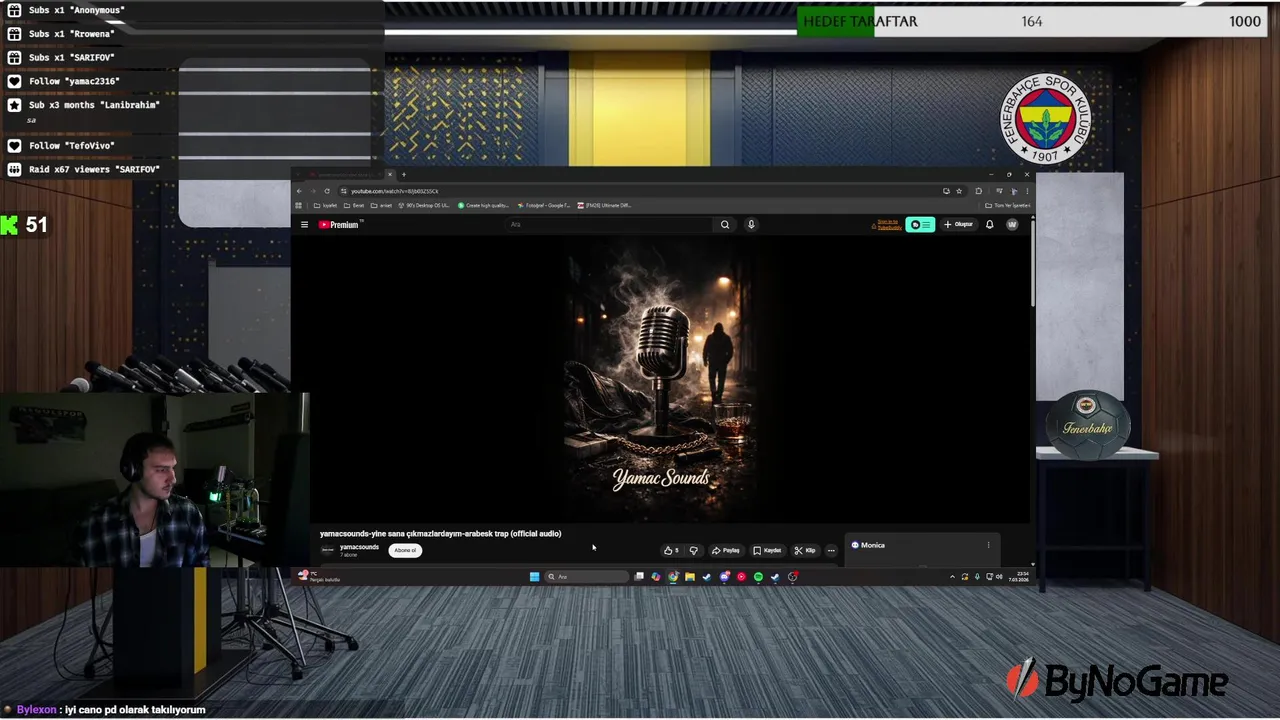
Task: Focus the YouTube Ara search field
Action: coord(610,224)
